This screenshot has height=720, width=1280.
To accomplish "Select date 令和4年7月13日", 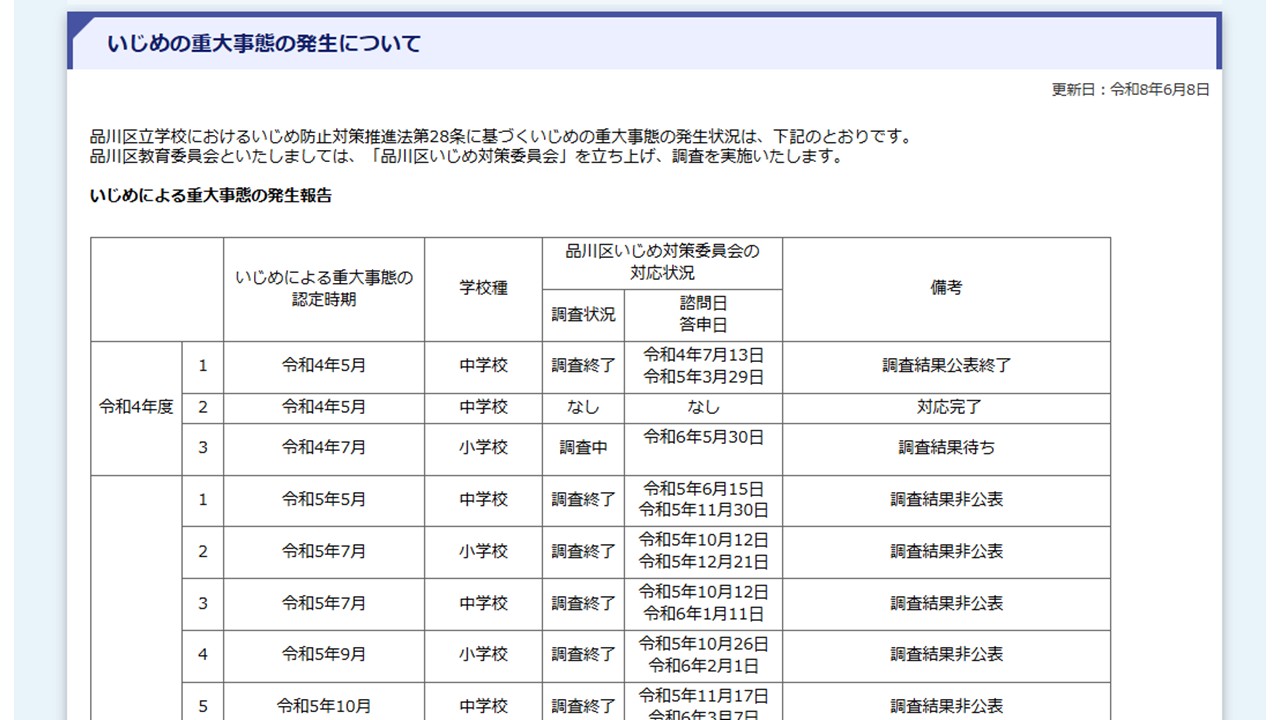I will tap(703, 355).
